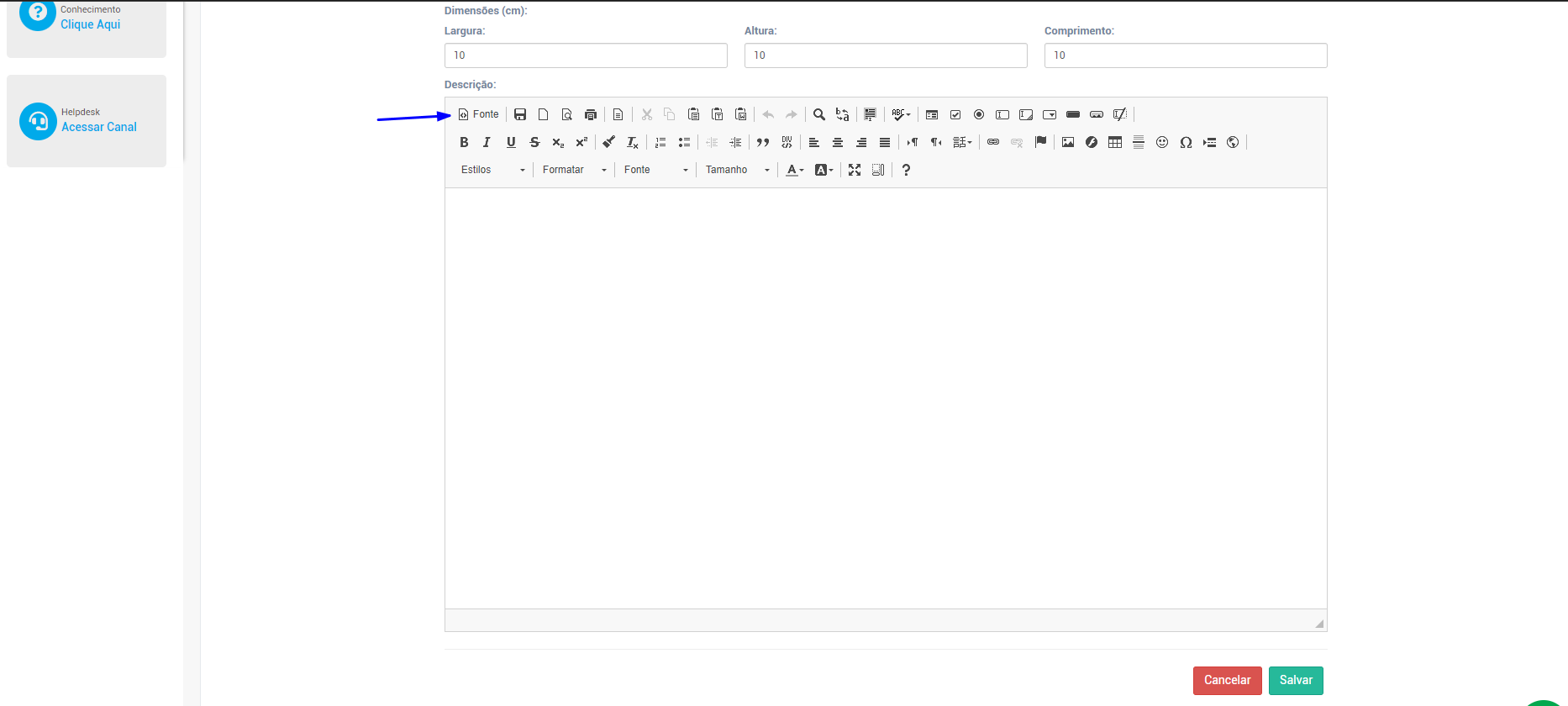Insert a Form element
This screenshot has width=1568, height=706.
coord(932,114)
